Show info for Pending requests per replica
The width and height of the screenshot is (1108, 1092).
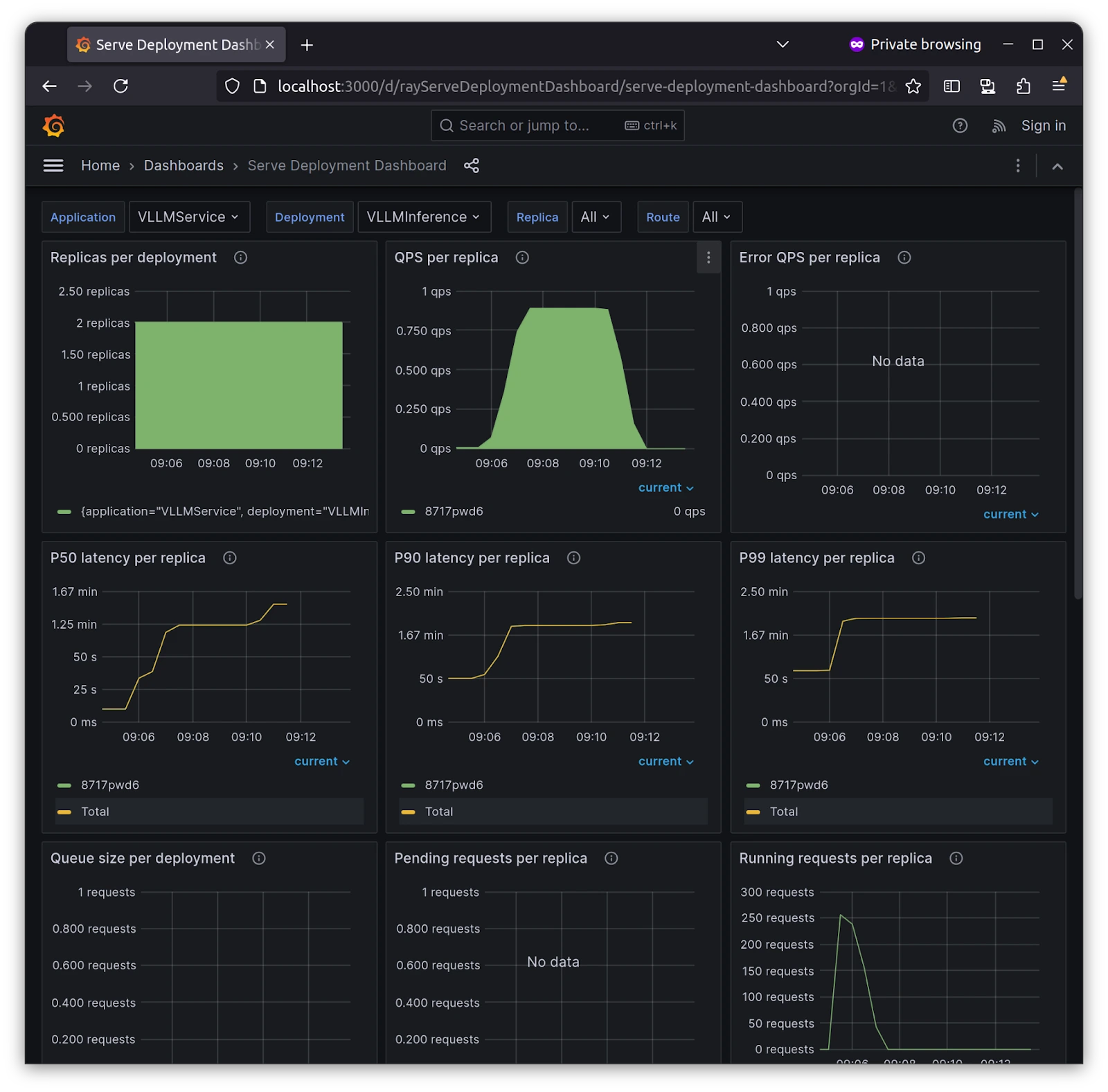(611, 859)
